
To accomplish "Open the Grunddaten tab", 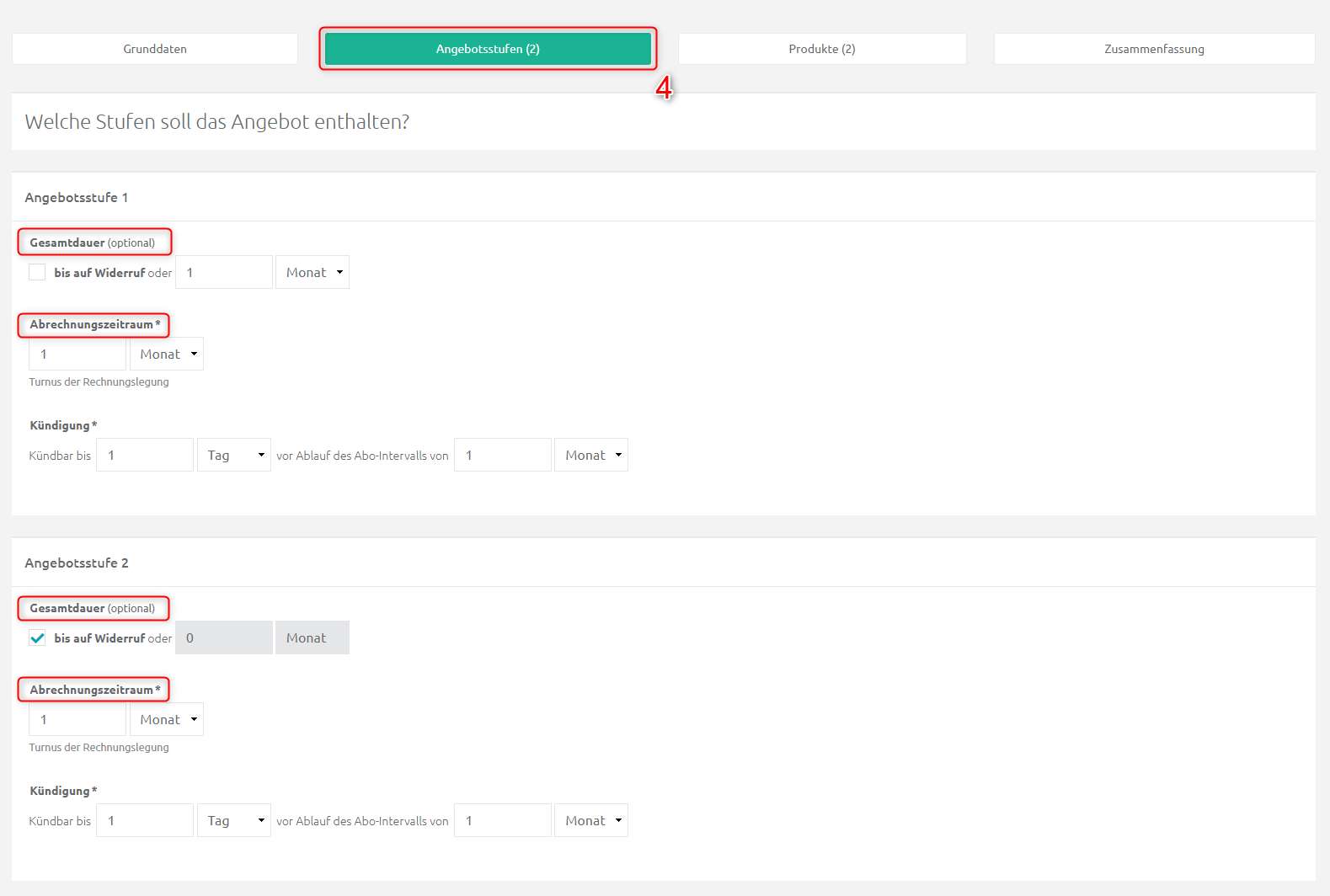I will pyautogui.click(x=155, y=49).
